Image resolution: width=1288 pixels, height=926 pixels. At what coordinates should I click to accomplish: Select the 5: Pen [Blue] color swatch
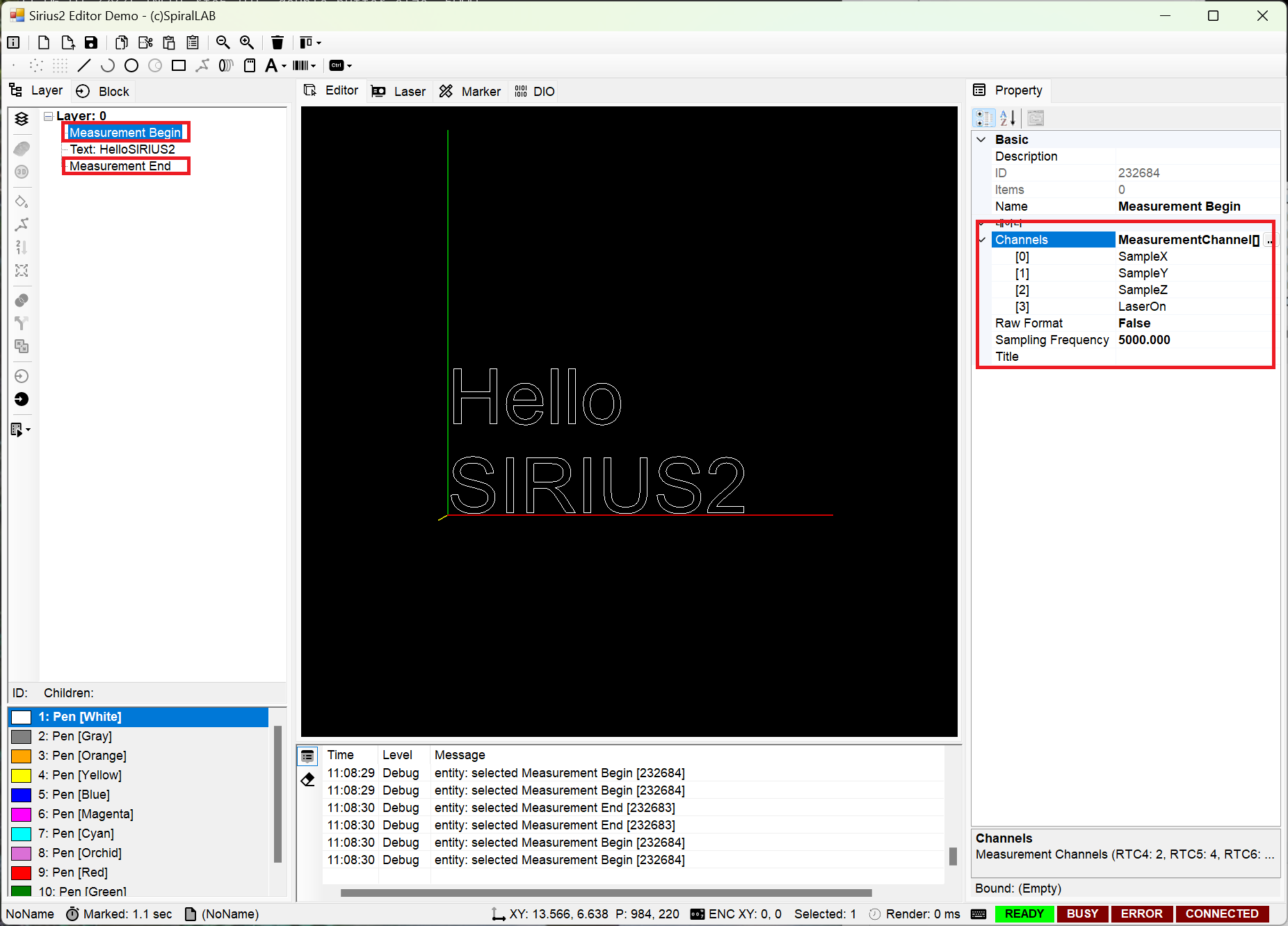pos(22,795)
